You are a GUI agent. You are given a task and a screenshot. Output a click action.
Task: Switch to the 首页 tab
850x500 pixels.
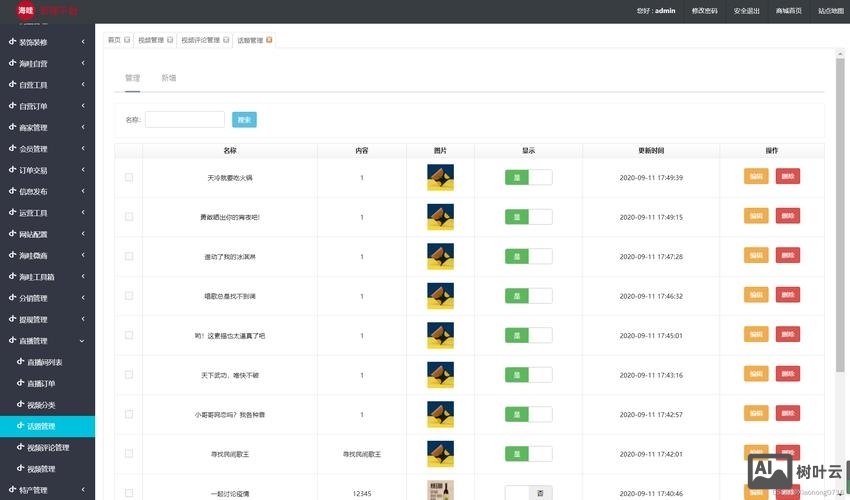(114, 40)
